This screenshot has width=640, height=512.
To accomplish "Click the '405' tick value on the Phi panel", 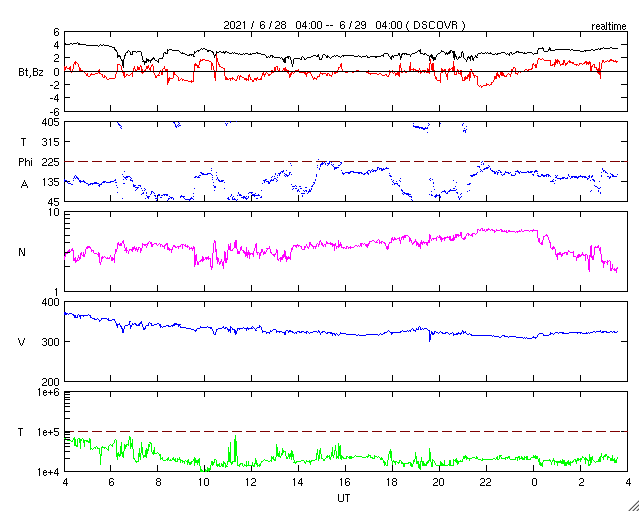I will point(52,122).
